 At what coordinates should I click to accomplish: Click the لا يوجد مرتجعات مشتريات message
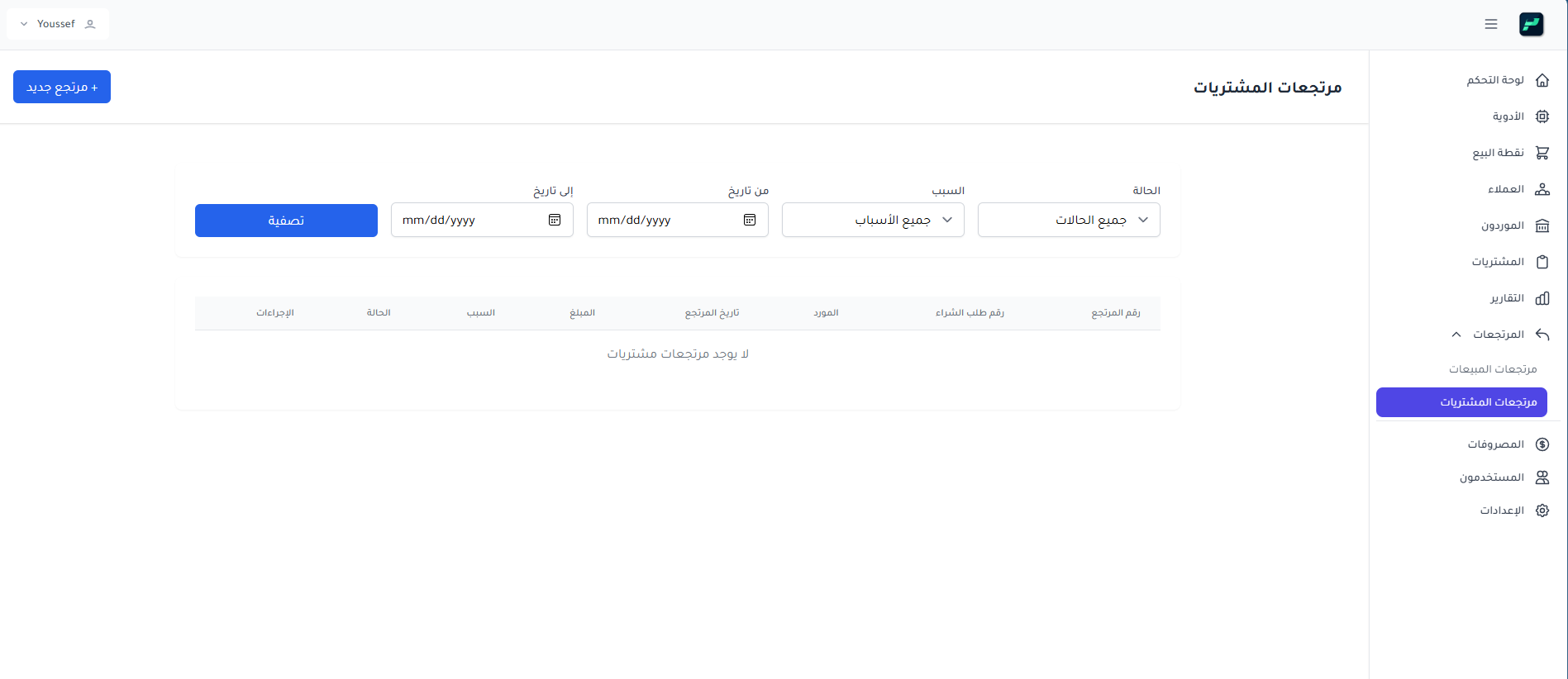(678, 354)
